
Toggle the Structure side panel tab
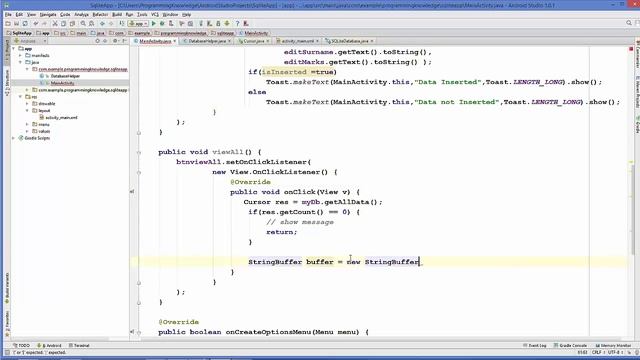tap(7, 83)
